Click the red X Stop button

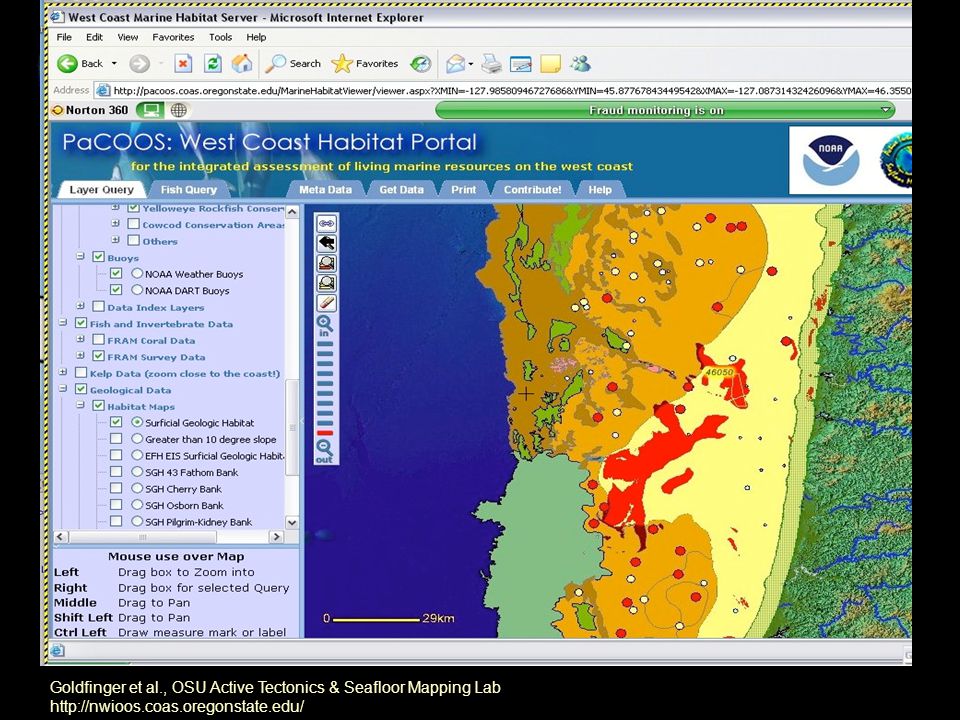coord(182,63)
